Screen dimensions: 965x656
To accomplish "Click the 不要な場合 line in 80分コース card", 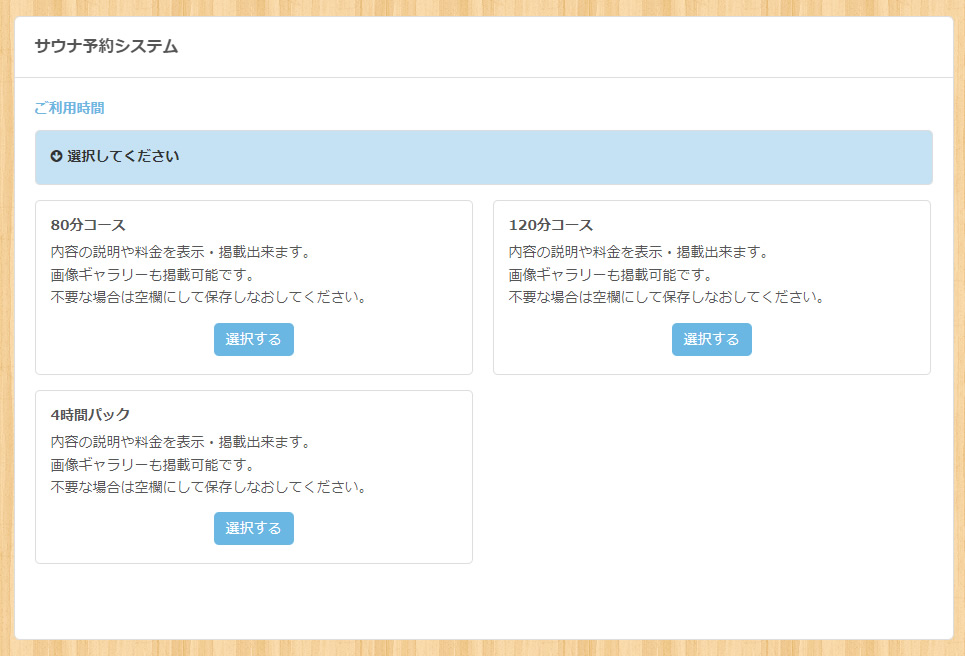I will 208,297.
